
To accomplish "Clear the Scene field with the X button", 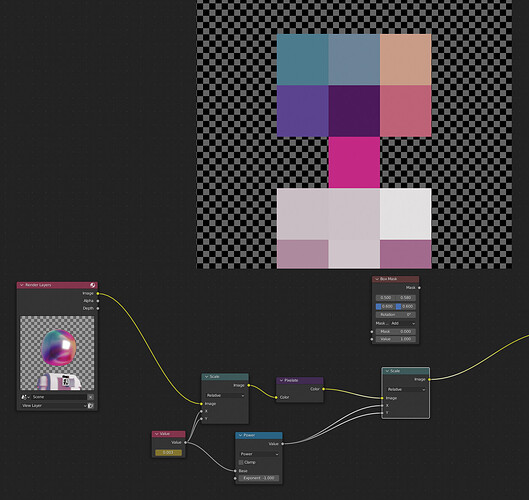I will pos(90,397).
